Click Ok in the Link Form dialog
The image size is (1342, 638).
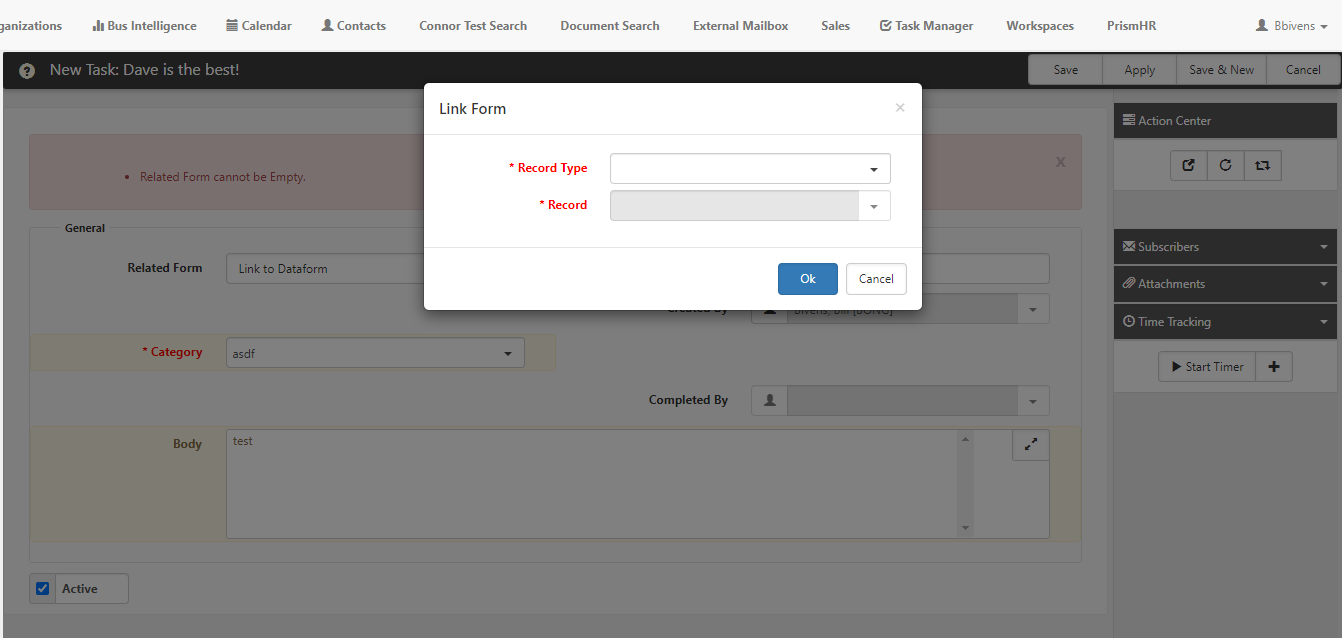tap(807, 279)
